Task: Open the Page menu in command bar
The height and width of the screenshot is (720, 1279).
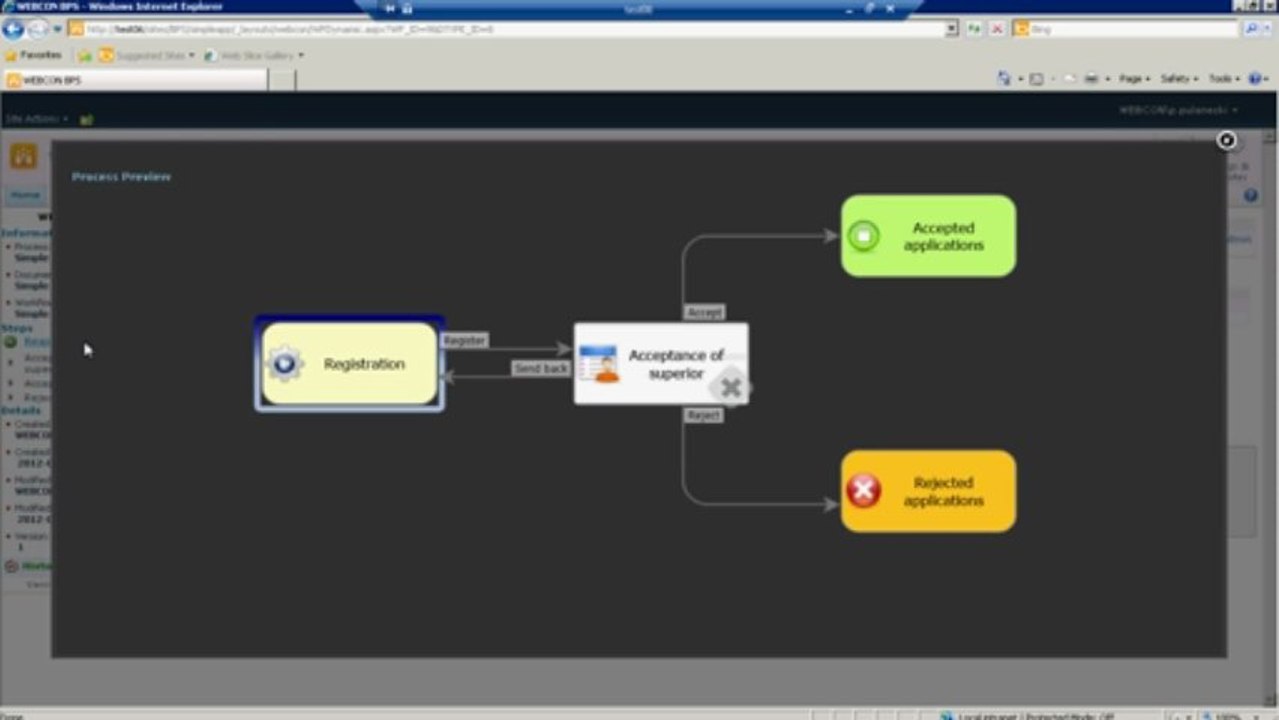Action: click(1134, 78)
